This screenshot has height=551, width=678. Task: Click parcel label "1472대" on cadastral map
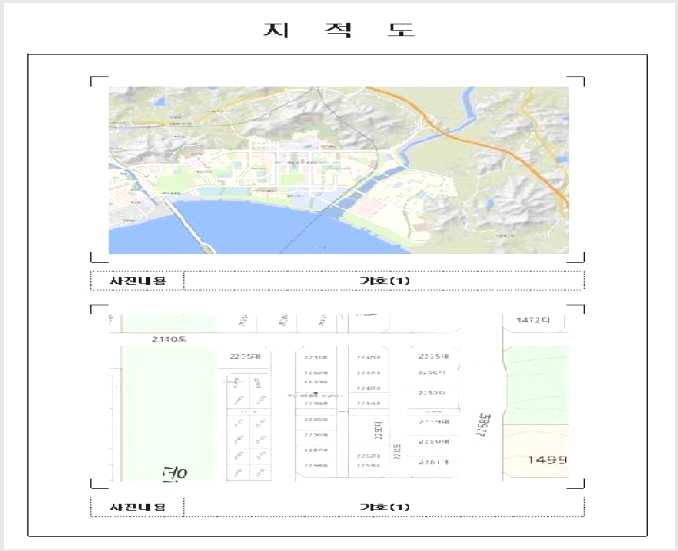pos(533,320)
